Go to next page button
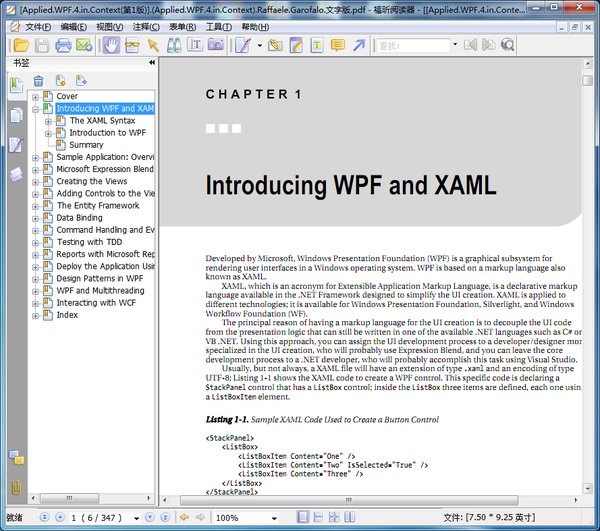This screenshot has width=600, height=531. coord(150,517)
